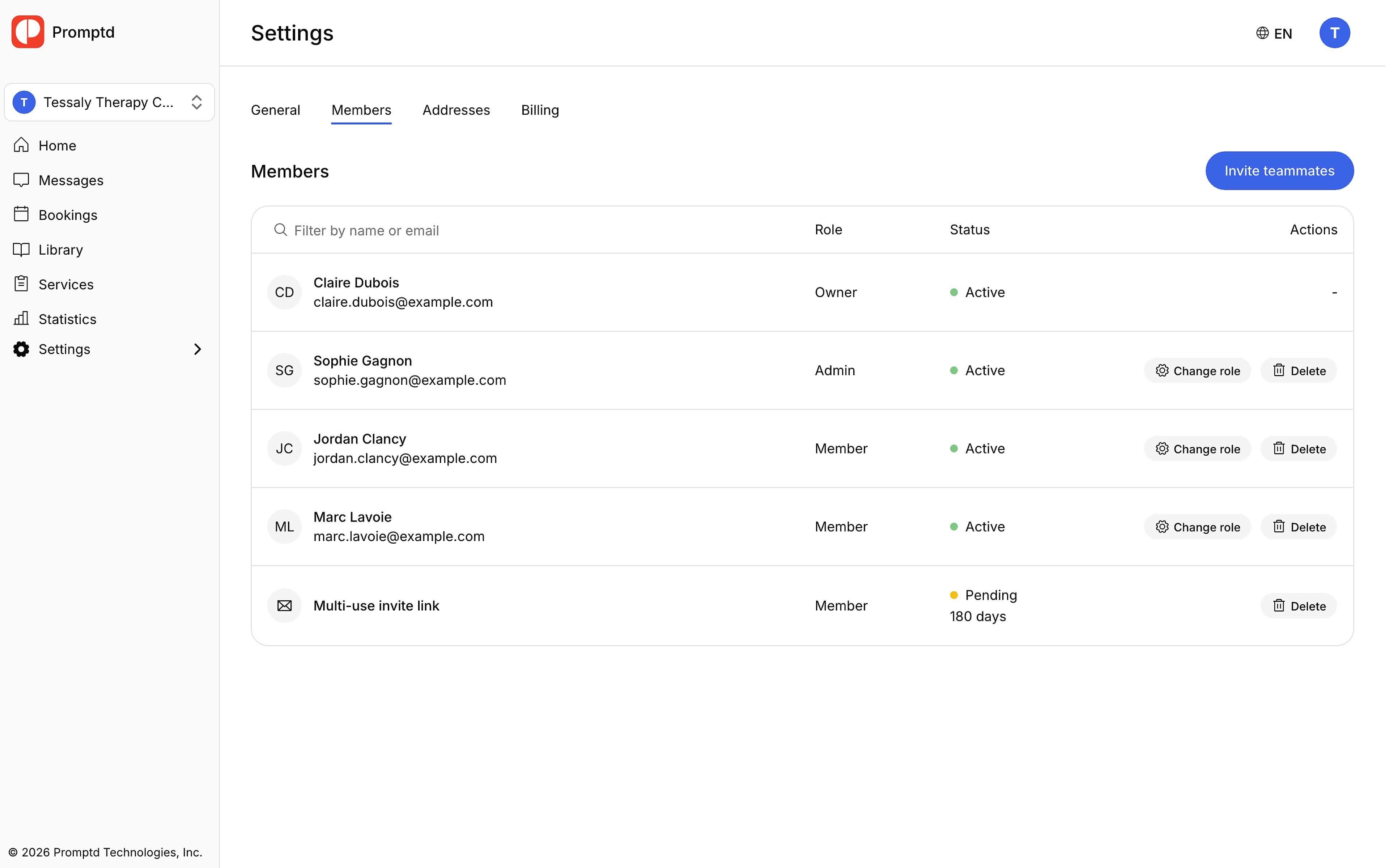Change role for Jordan Clancy
The image size is (1389, 868).
point(1197,449)
